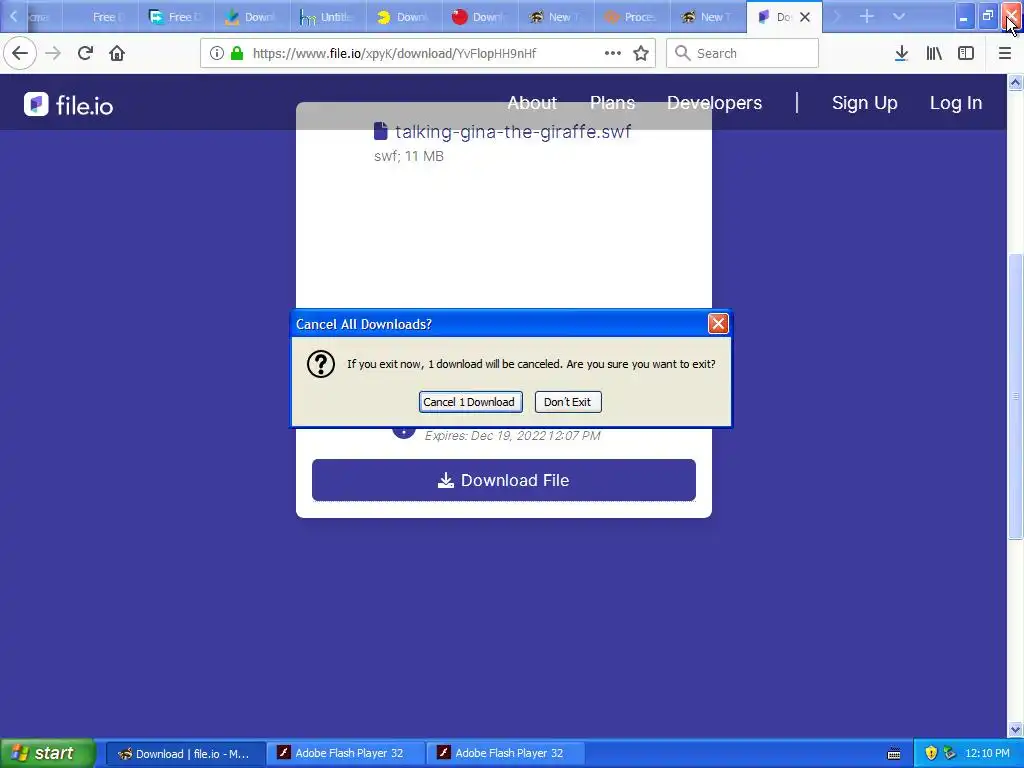
Task: Click the Log In link
Action: click(956, 103)
